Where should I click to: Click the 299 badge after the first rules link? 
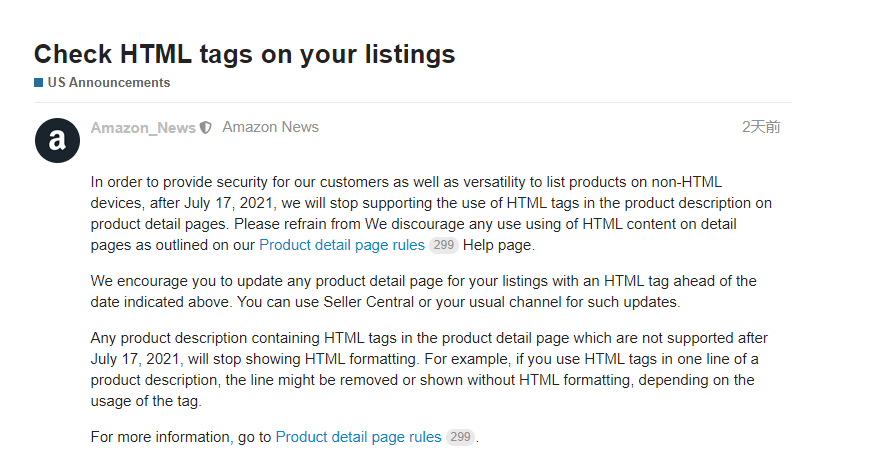[x=443, y=245]
